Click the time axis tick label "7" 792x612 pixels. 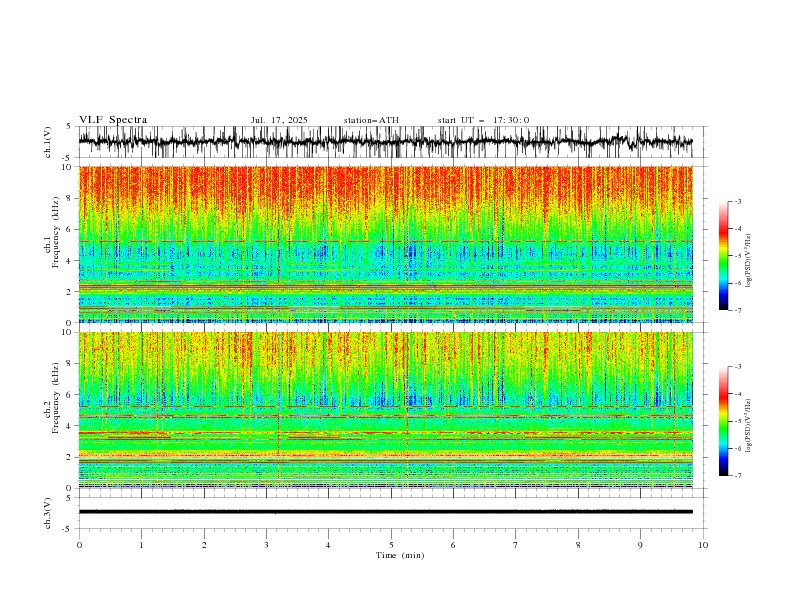pos(516,545)
